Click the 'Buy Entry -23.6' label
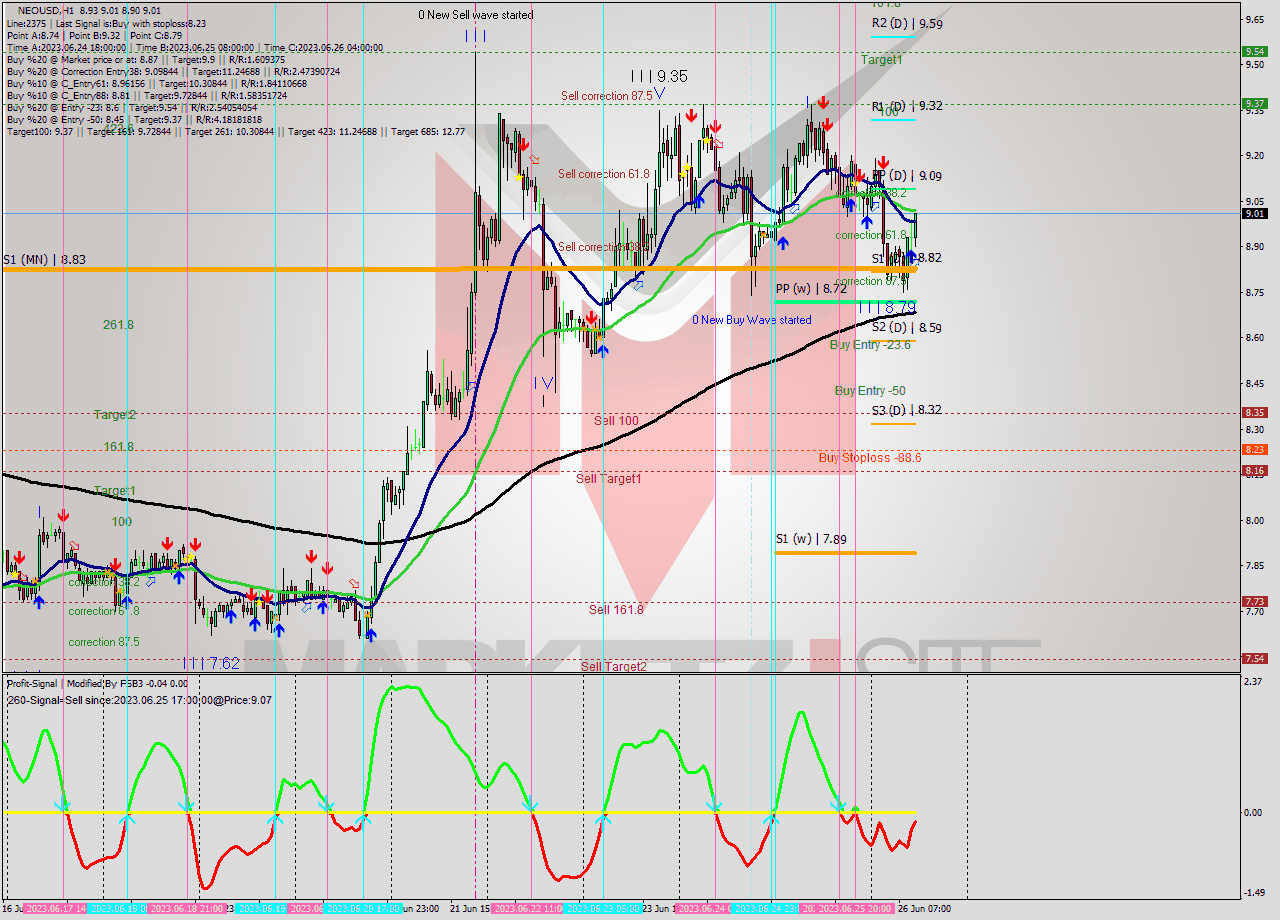Screen dimensions: 1280x920 click(x=870, y=345)
